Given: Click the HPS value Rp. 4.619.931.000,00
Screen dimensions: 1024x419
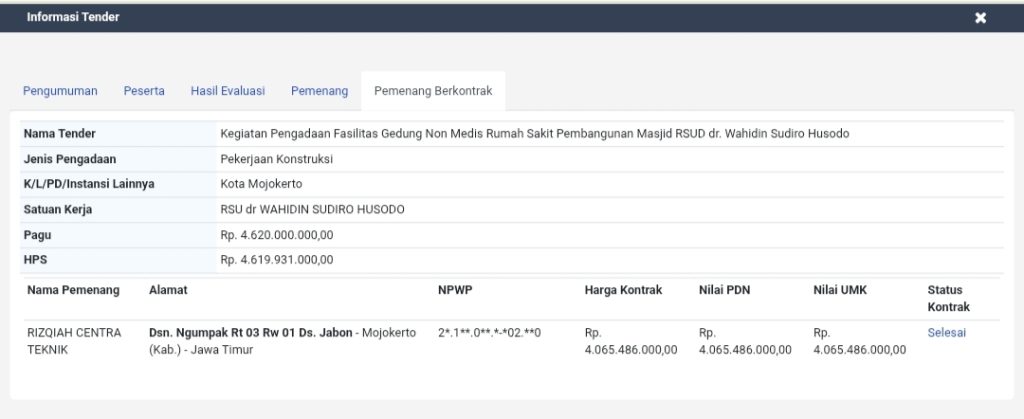Looking at the screenshot, I should click(x=276, y=260).
